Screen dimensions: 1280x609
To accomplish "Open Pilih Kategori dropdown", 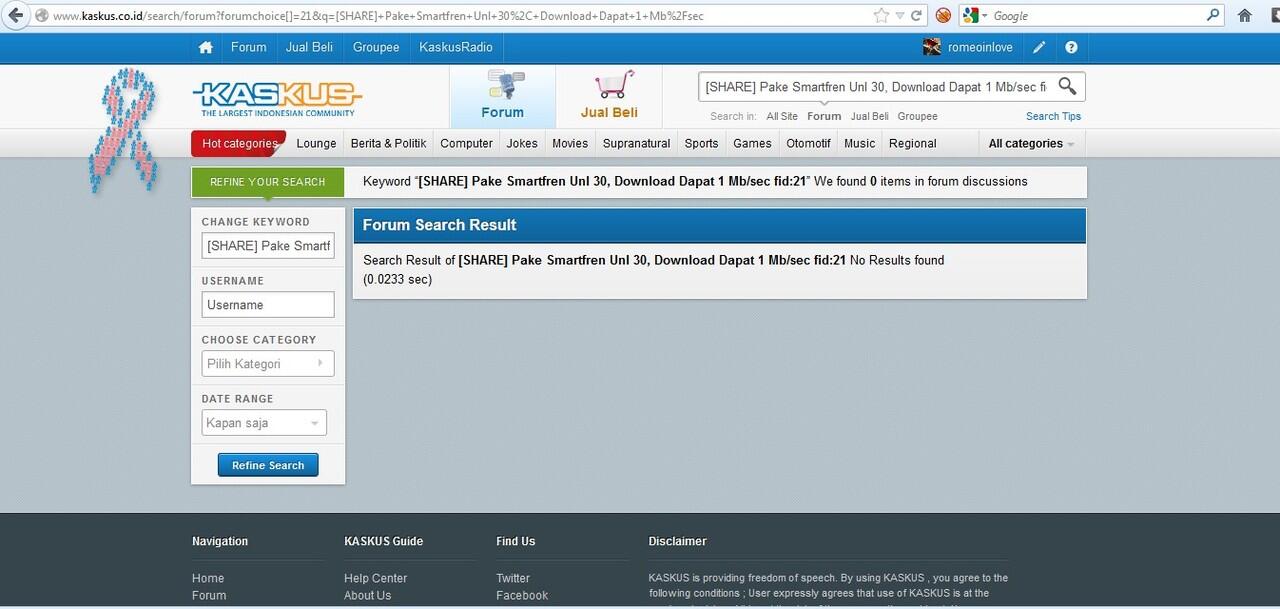I will (268, 364).
